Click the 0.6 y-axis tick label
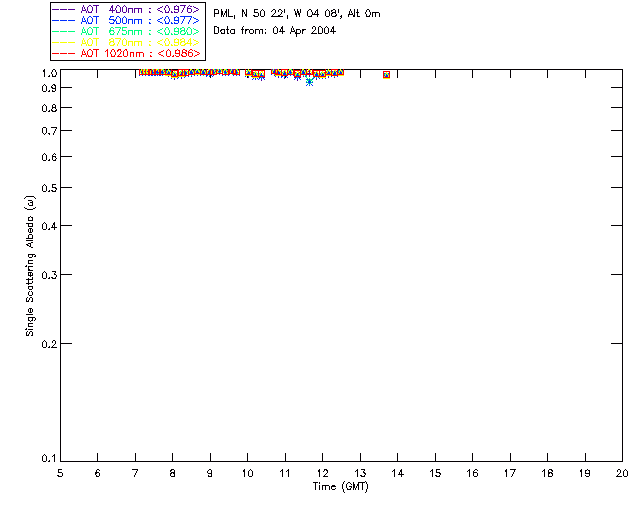 49,157
